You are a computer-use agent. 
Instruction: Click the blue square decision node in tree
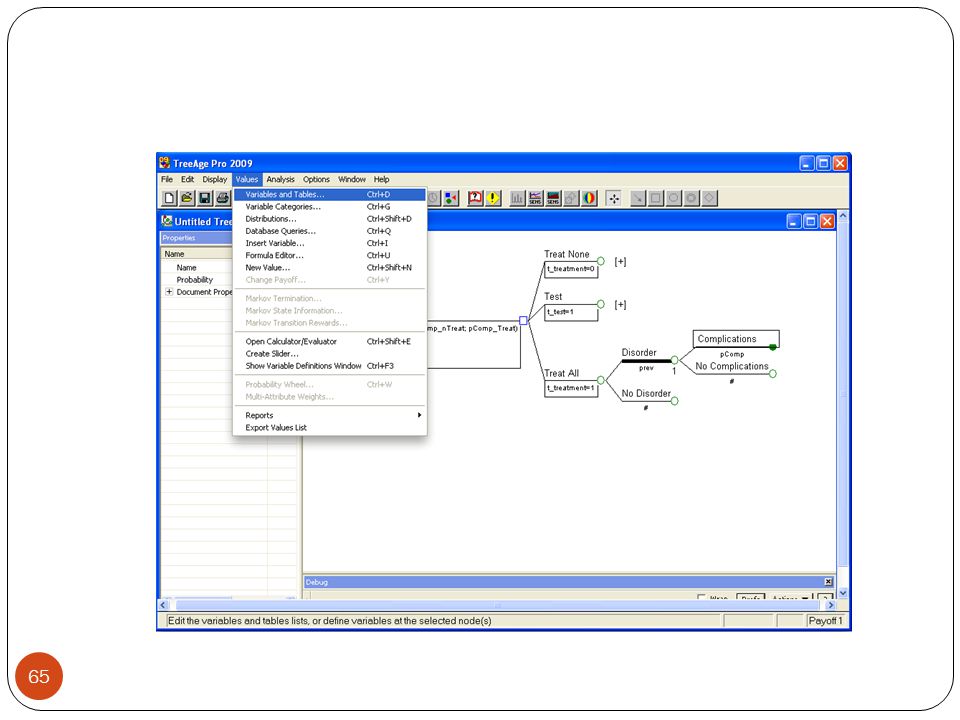click(x=523, y=320)
